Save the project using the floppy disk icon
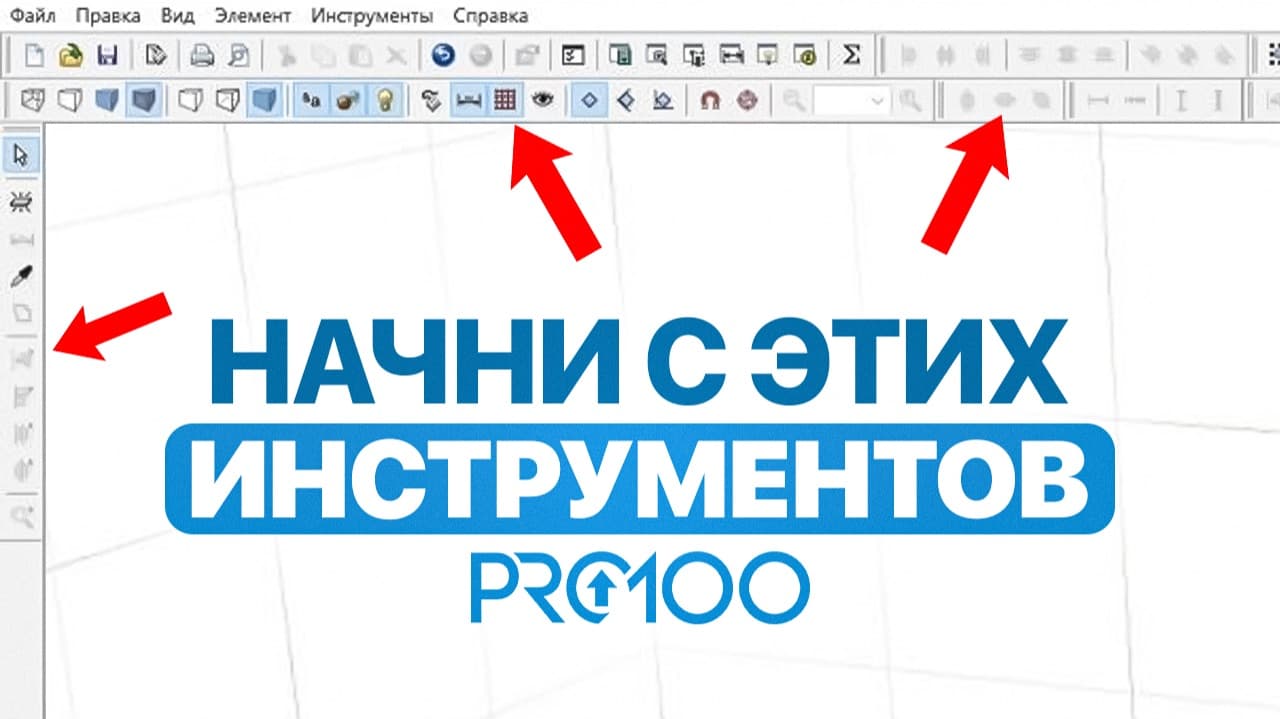Image resolution: width=1280 pixels, height=719 pixels. coord(107,55)
